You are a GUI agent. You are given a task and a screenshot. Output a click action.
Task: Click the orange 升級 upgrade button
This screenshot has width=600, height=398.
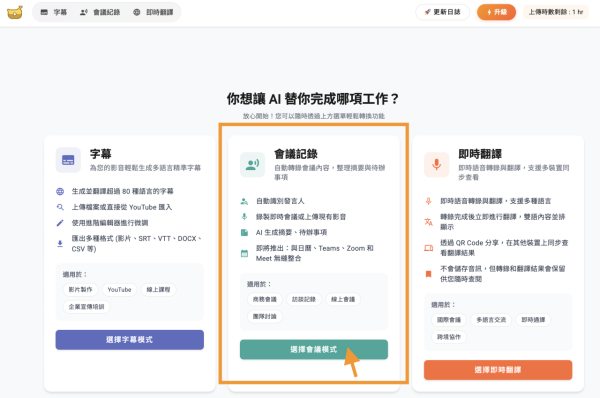pos(496,12)
